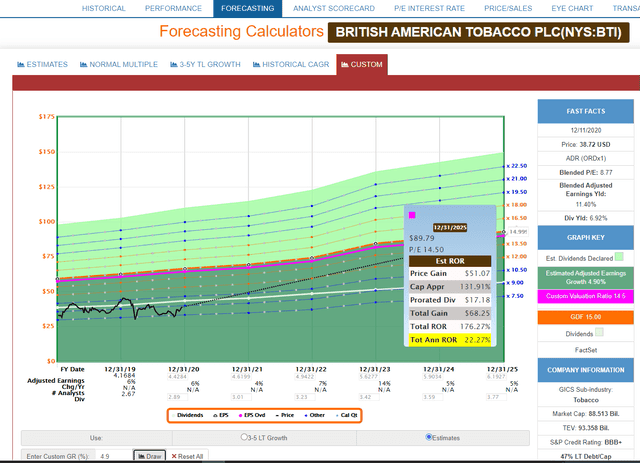This screenshot has width=640, height=463.
Task: Switch to Historical CAGR tab
Action: point(291,65)
